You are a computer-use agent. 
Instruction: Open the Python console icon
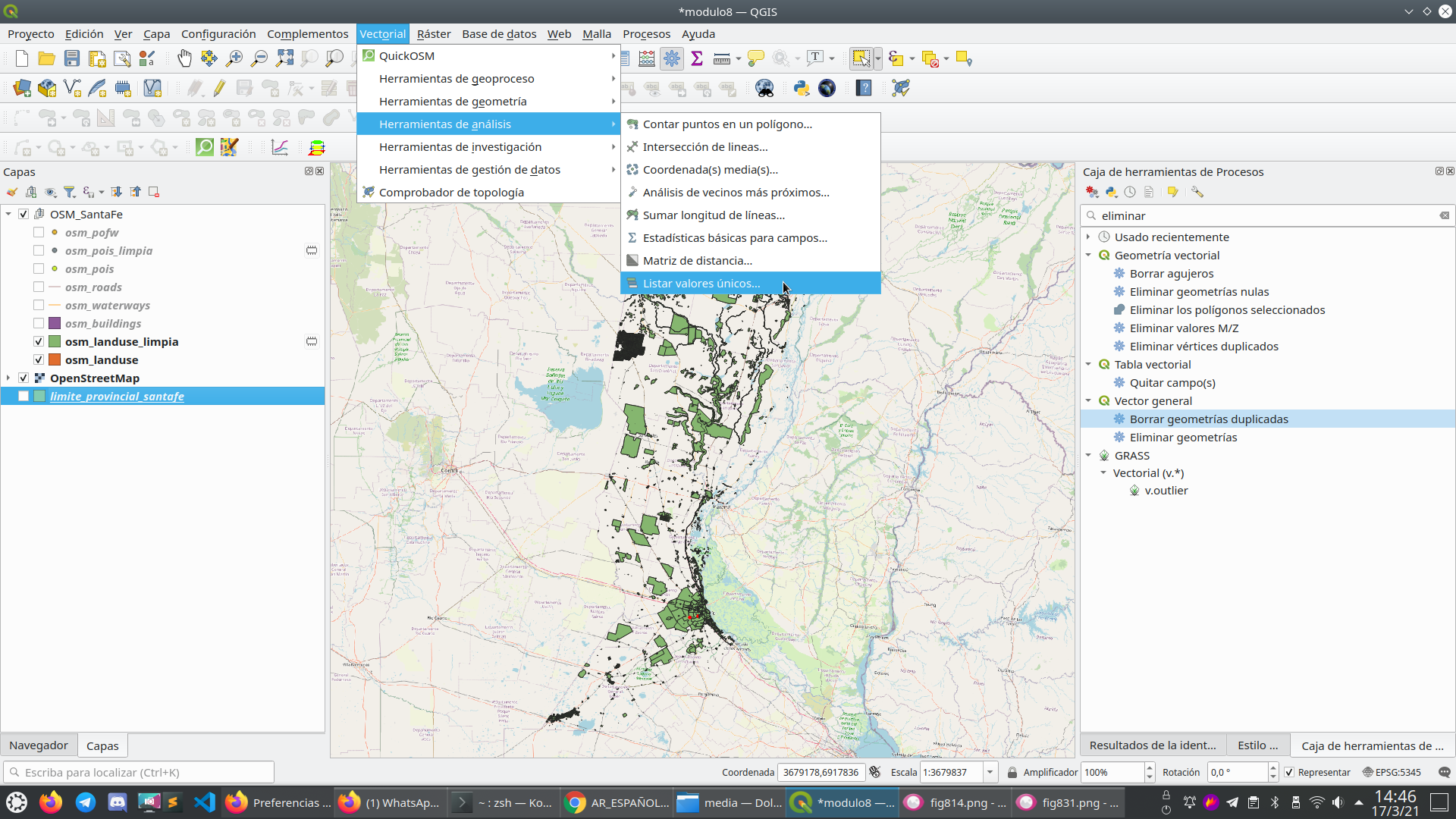802,88
